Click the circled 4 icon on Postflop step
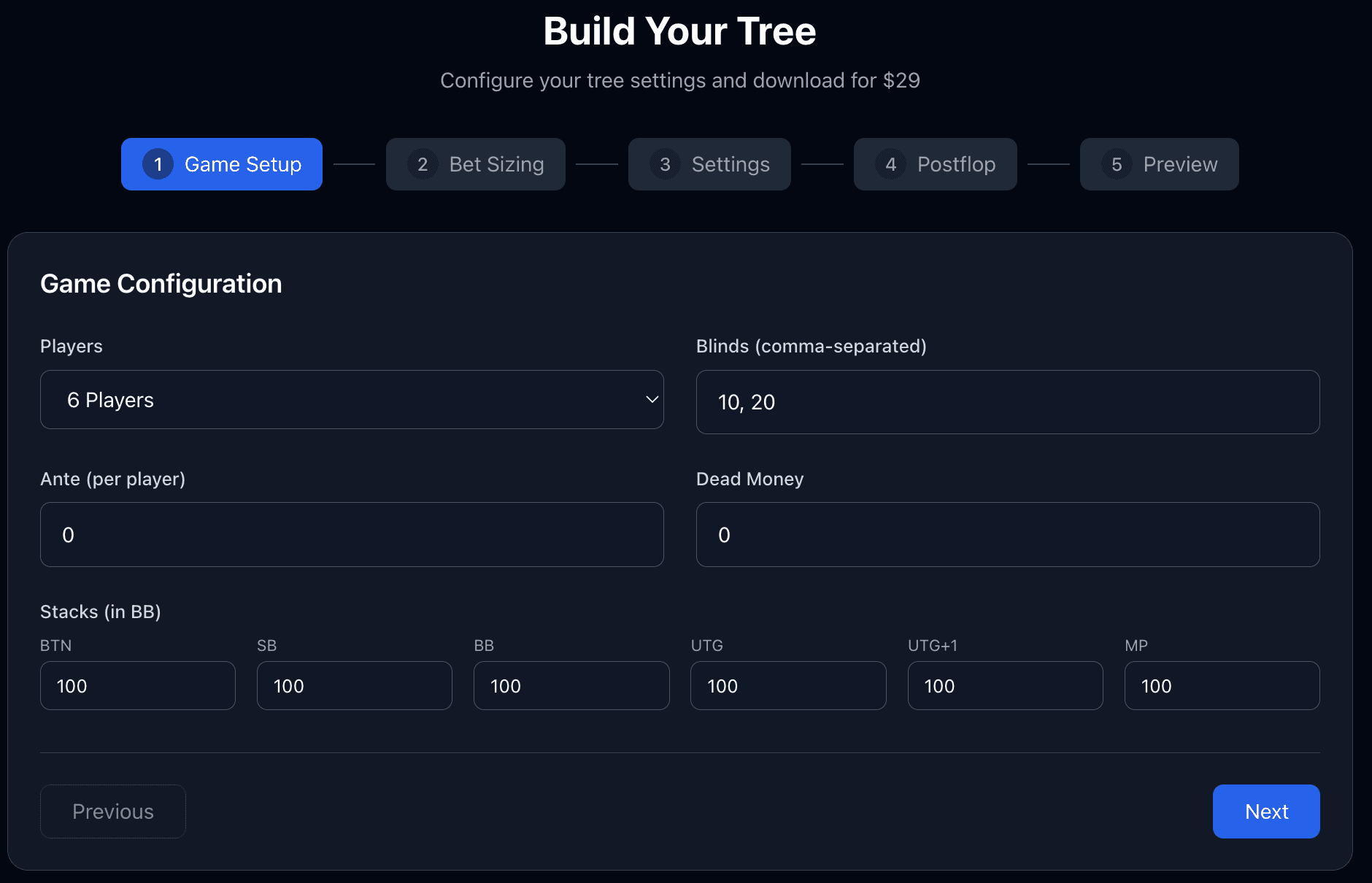The width and height of the screenshot is (1372, 883). pyautogui.click(x=890, y=164)
